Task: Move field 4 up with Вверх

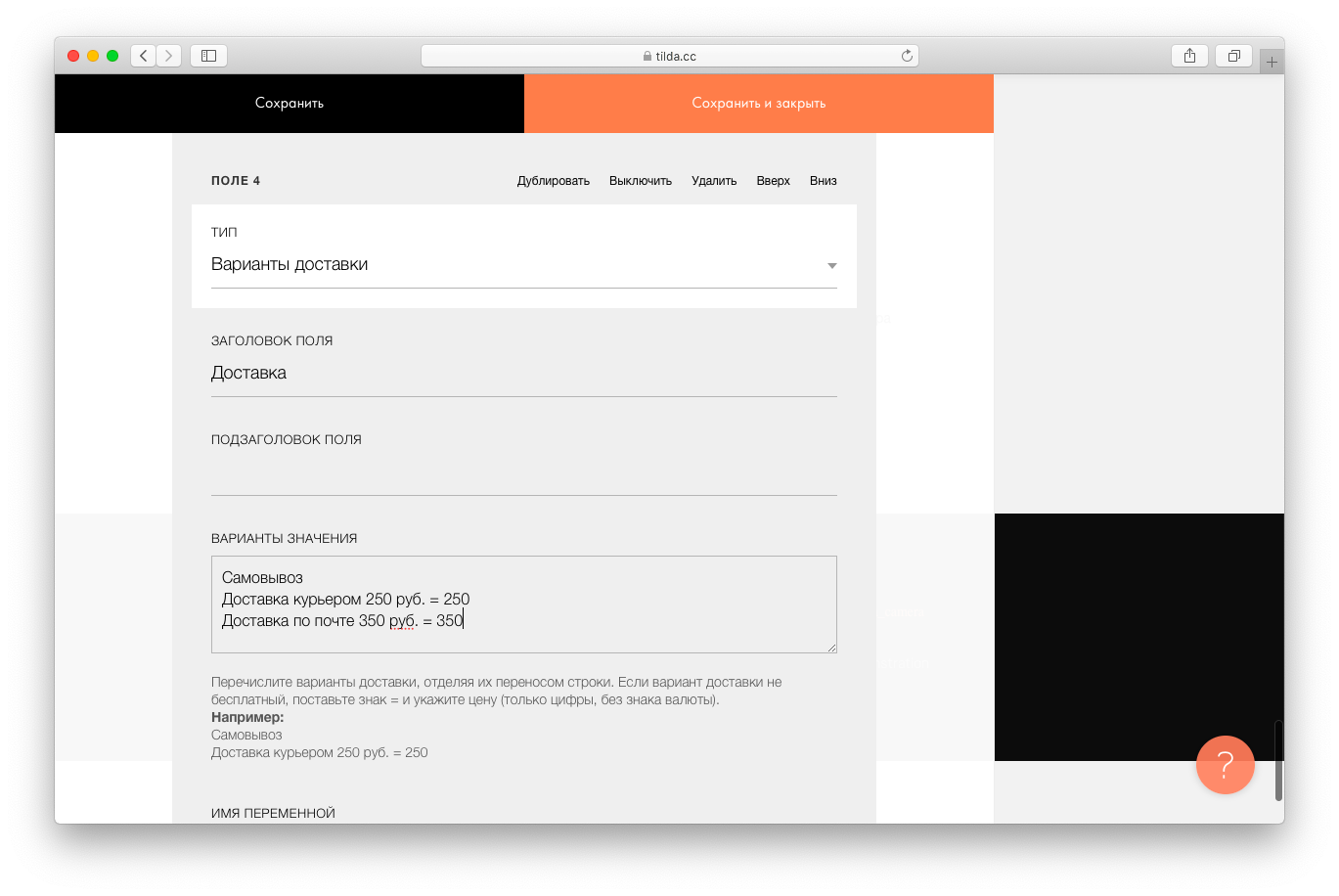Action: point(773,181)
